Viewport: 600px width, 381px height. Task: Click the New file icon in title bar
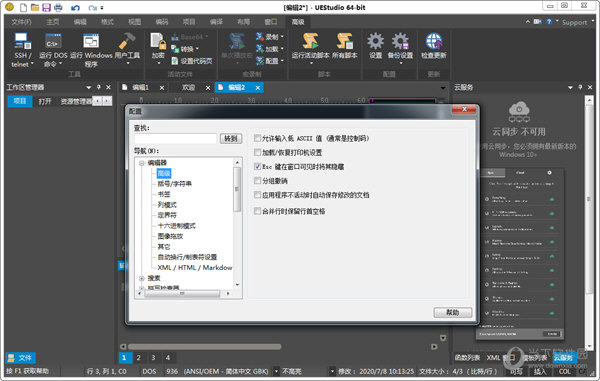point(24,7)
